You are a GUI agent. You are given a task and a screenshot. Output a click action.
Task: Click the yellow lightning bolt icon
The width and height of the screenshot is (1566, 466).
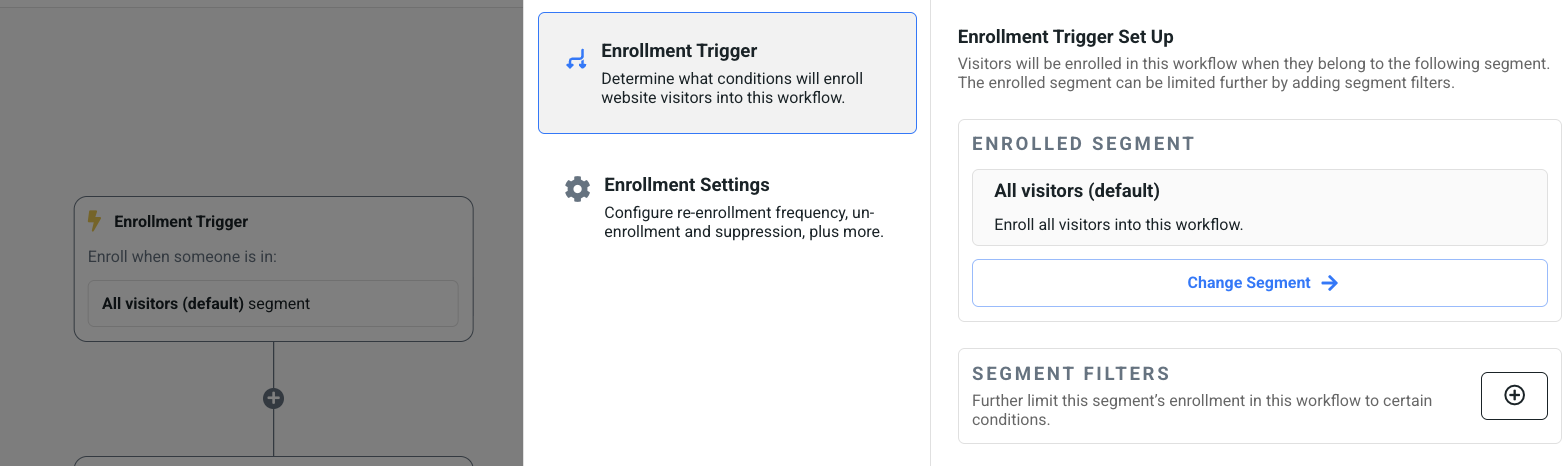[x=95, y=221]
